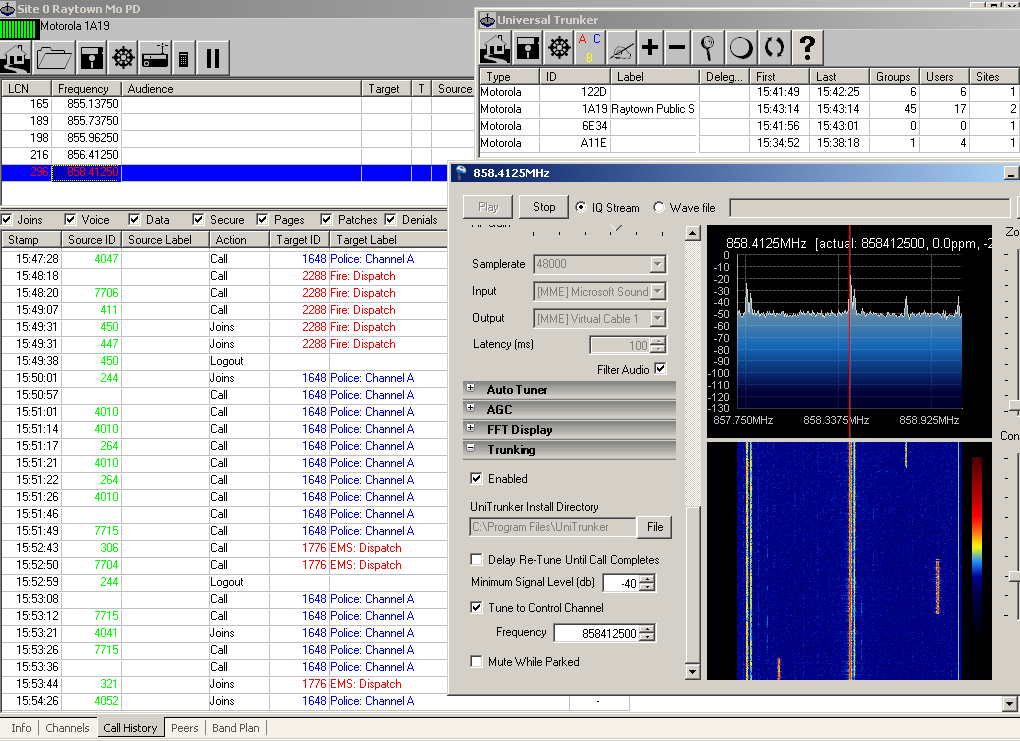Viewport: 1020px width, 741px height.
Task: Click the Universal Trunker title bar ship icon
Action: (x=487, y=20)
